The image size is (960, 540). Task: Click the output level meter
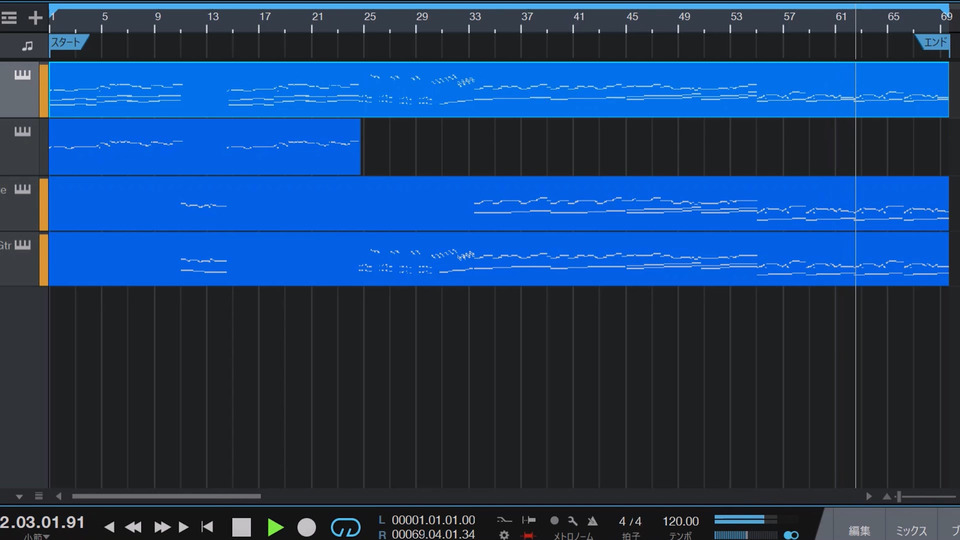coord(745,520)
